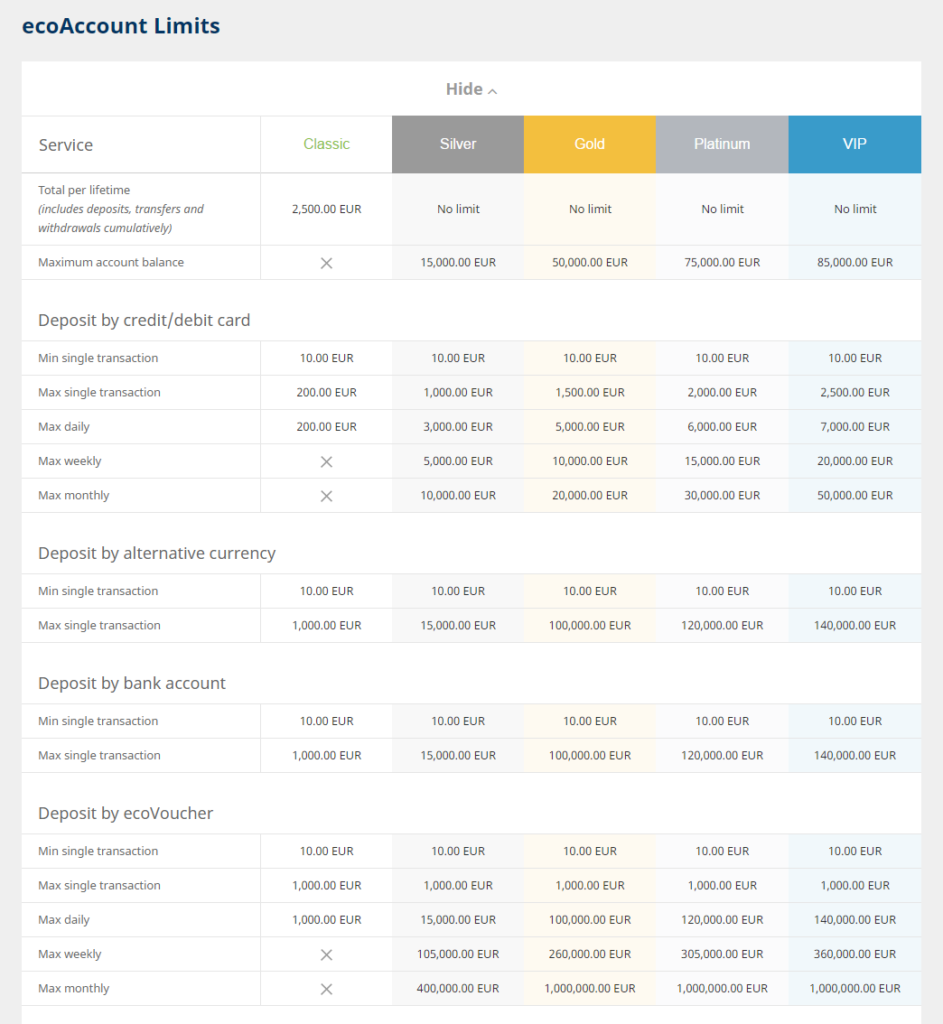Click the 'Max monthly' label under ecoVoucher
943x1024 pixels.
[x=74, y=989]
